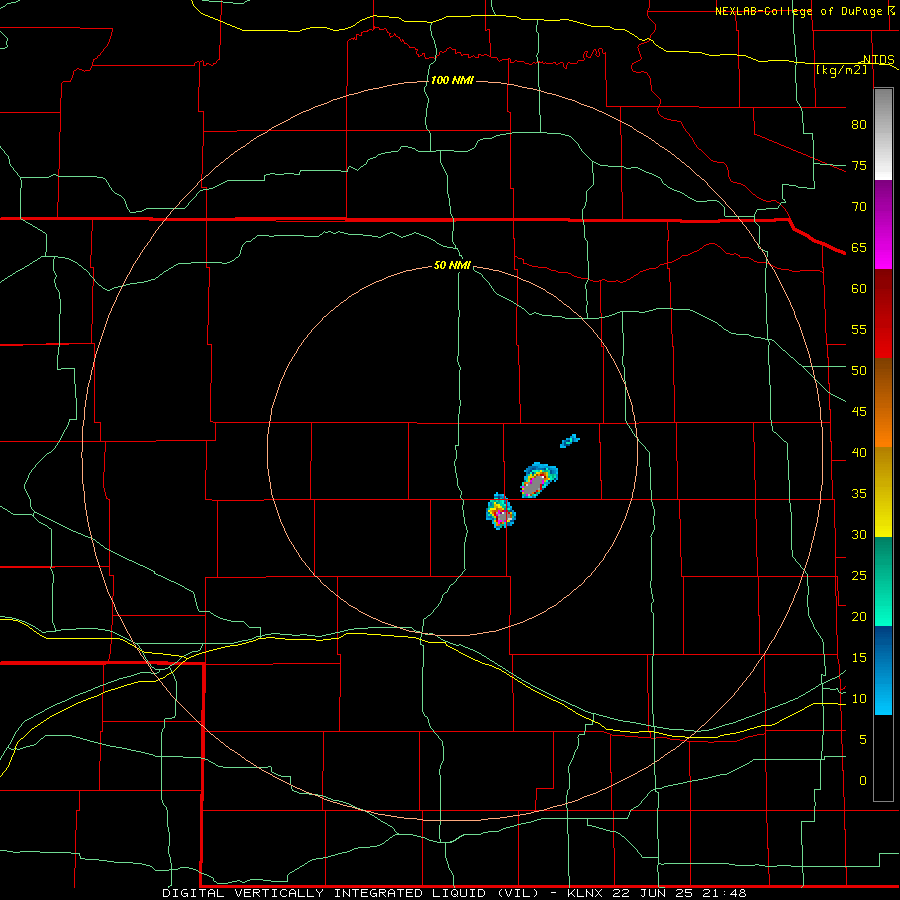Click the "KLNX" radar station identifier
Viewport: 900px width, 900px height.
coord(586,893)
